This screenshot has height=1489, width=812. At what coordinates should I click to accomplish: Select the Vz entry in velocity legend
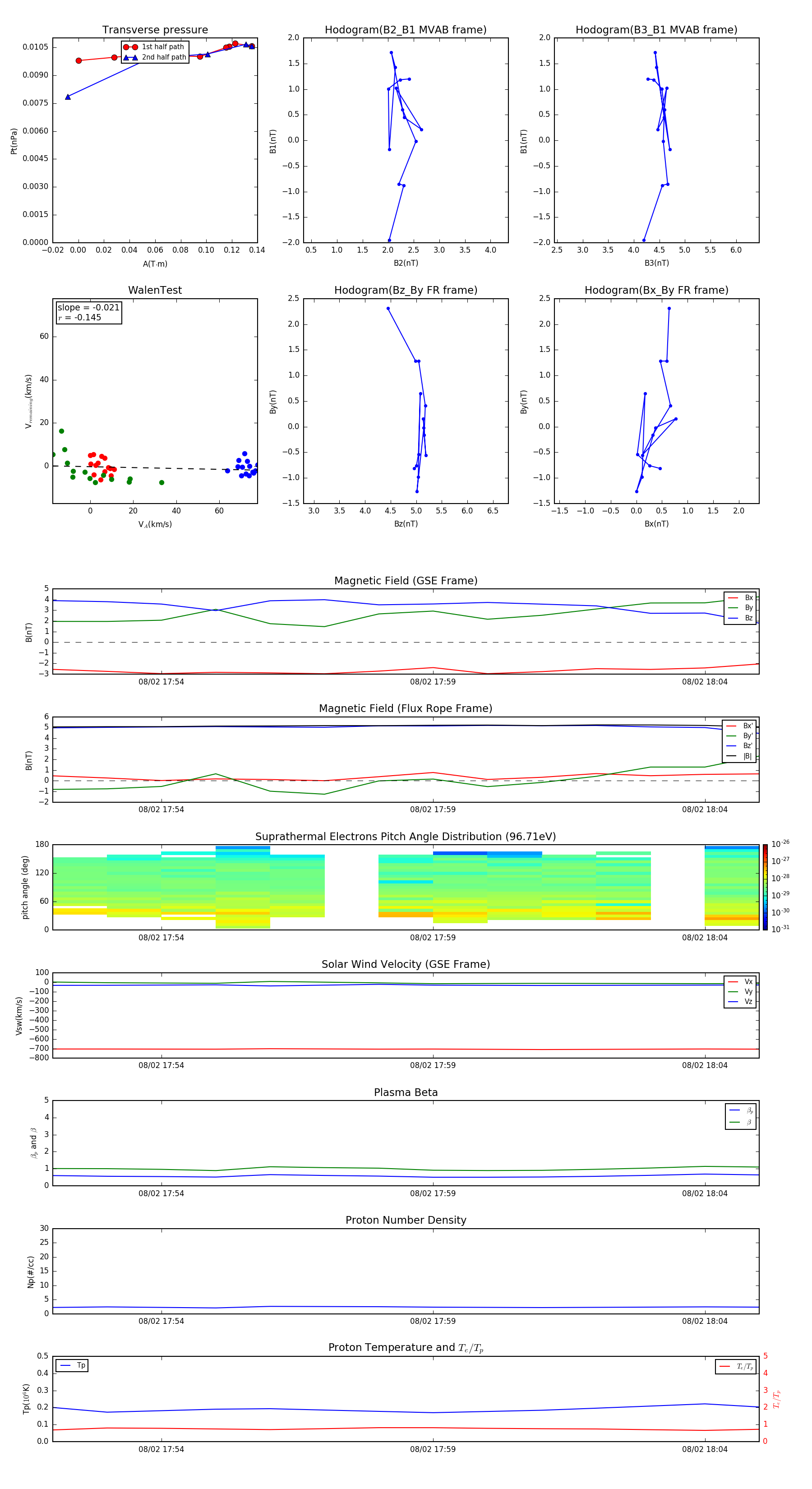click(x=740, y=1002)
